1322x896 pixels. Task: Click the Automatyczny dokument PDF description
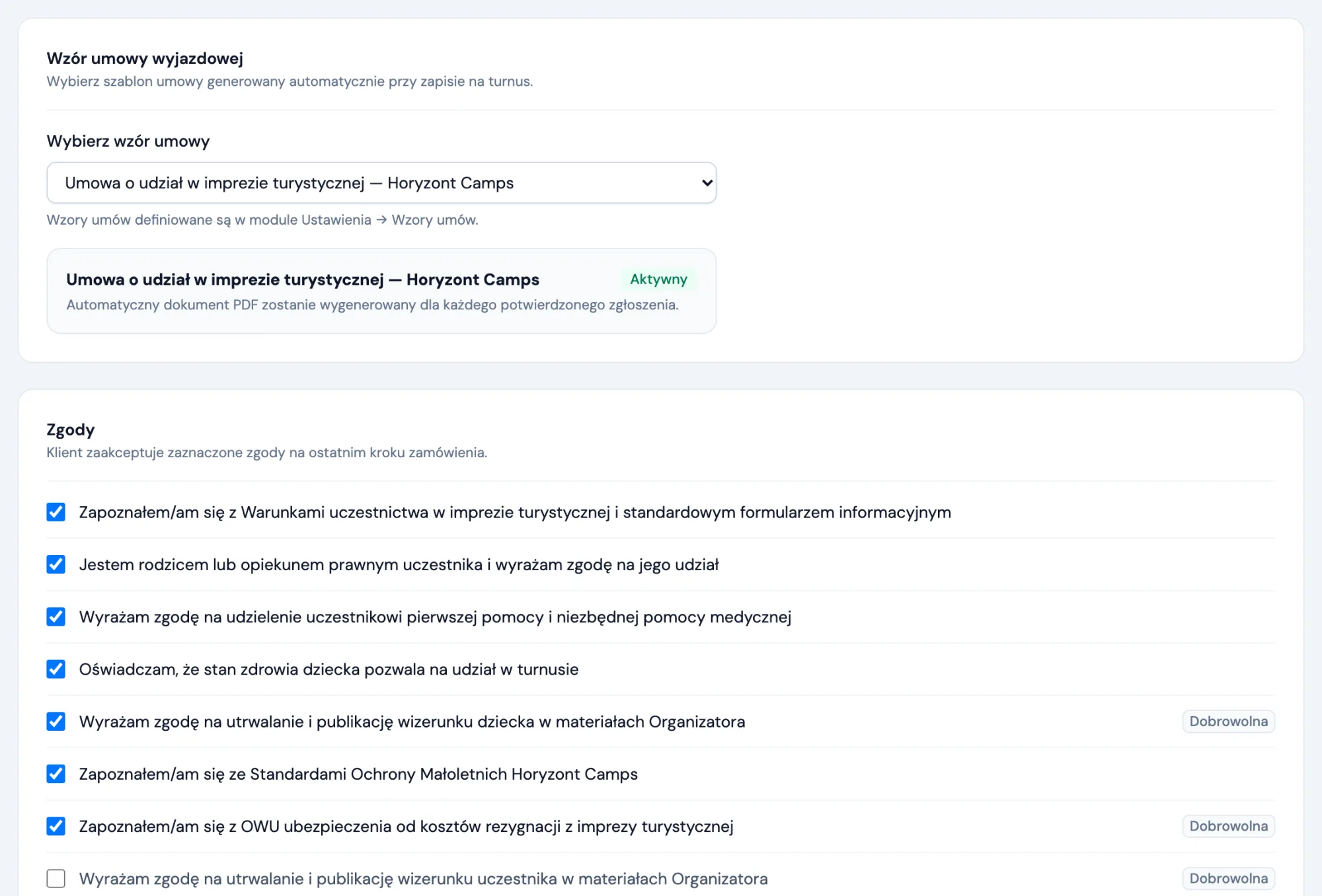372,305
